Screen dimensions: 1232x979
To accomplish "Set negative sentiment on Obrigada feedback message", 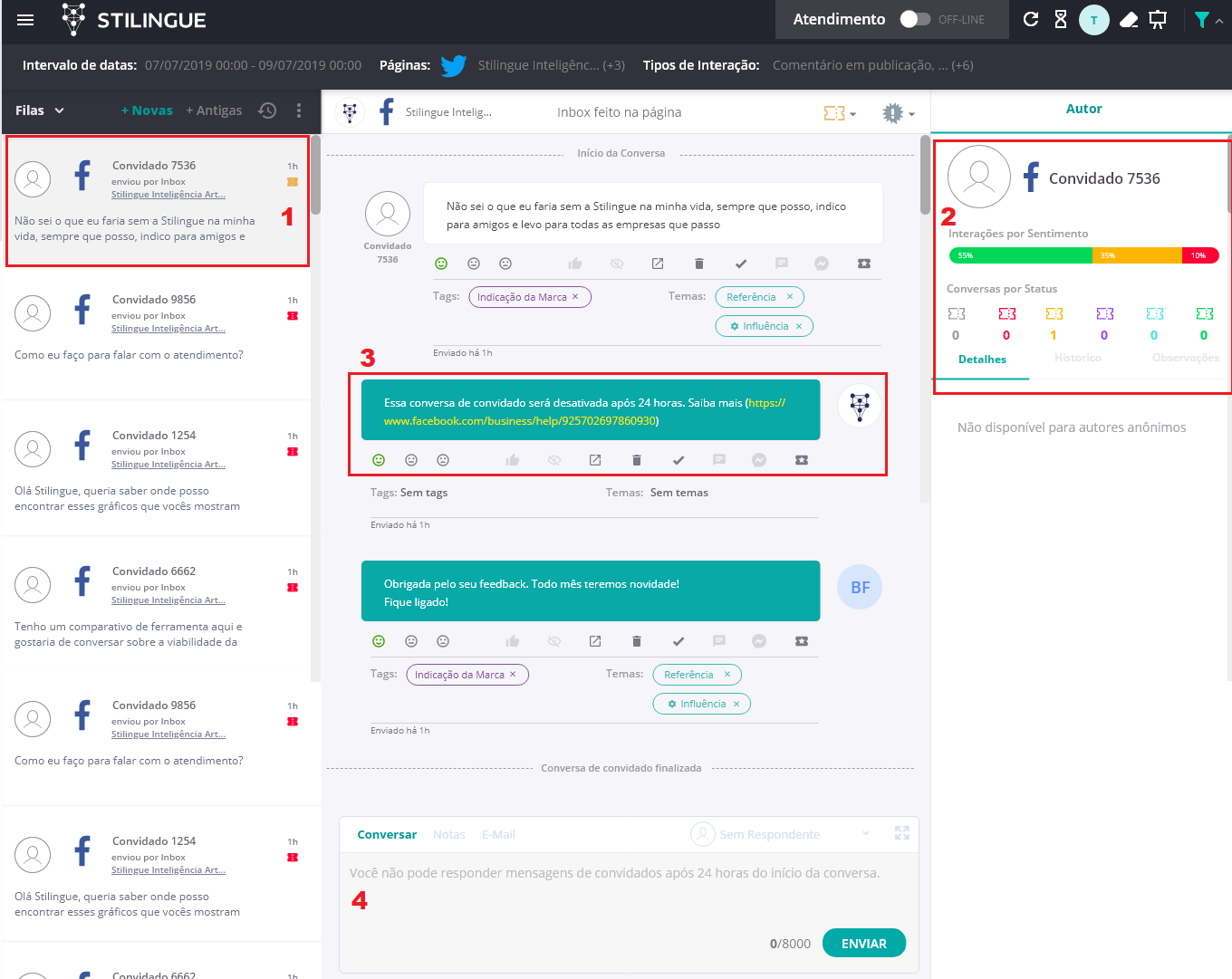I will click(x=443, y=641).
